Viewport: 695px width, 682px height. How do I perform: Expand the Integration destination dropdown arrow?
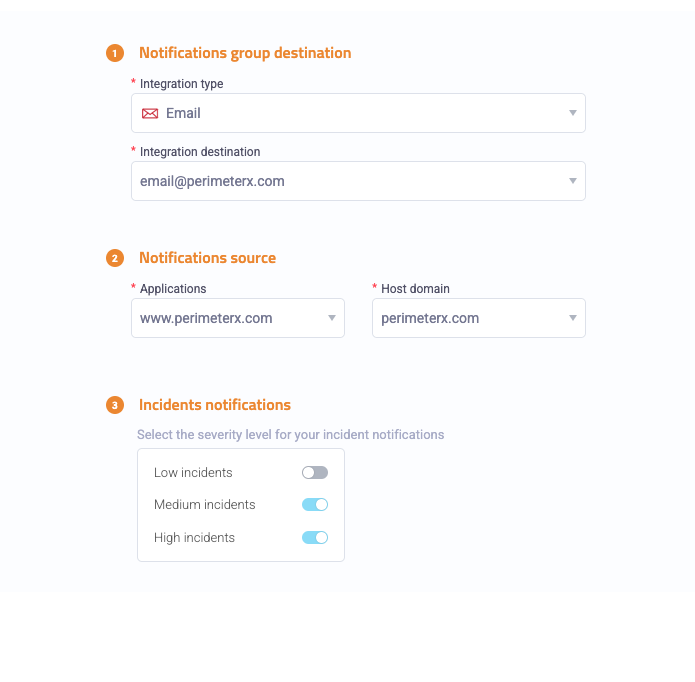(573, 181)
